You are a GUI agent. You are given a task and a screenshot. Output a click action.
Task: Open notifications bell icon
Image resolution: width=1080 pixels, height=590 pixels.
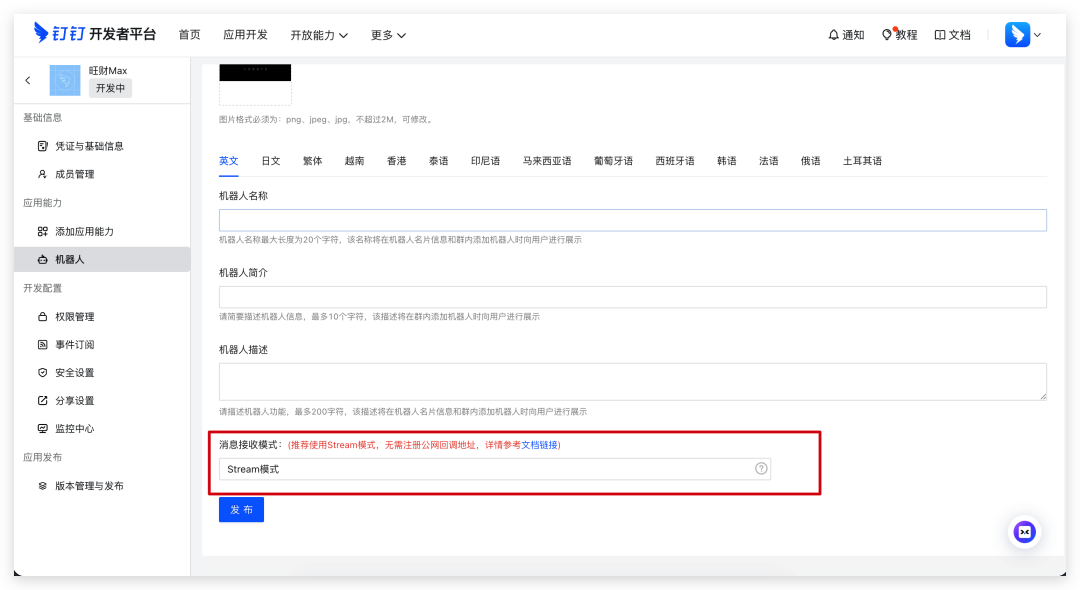(834, 35)
